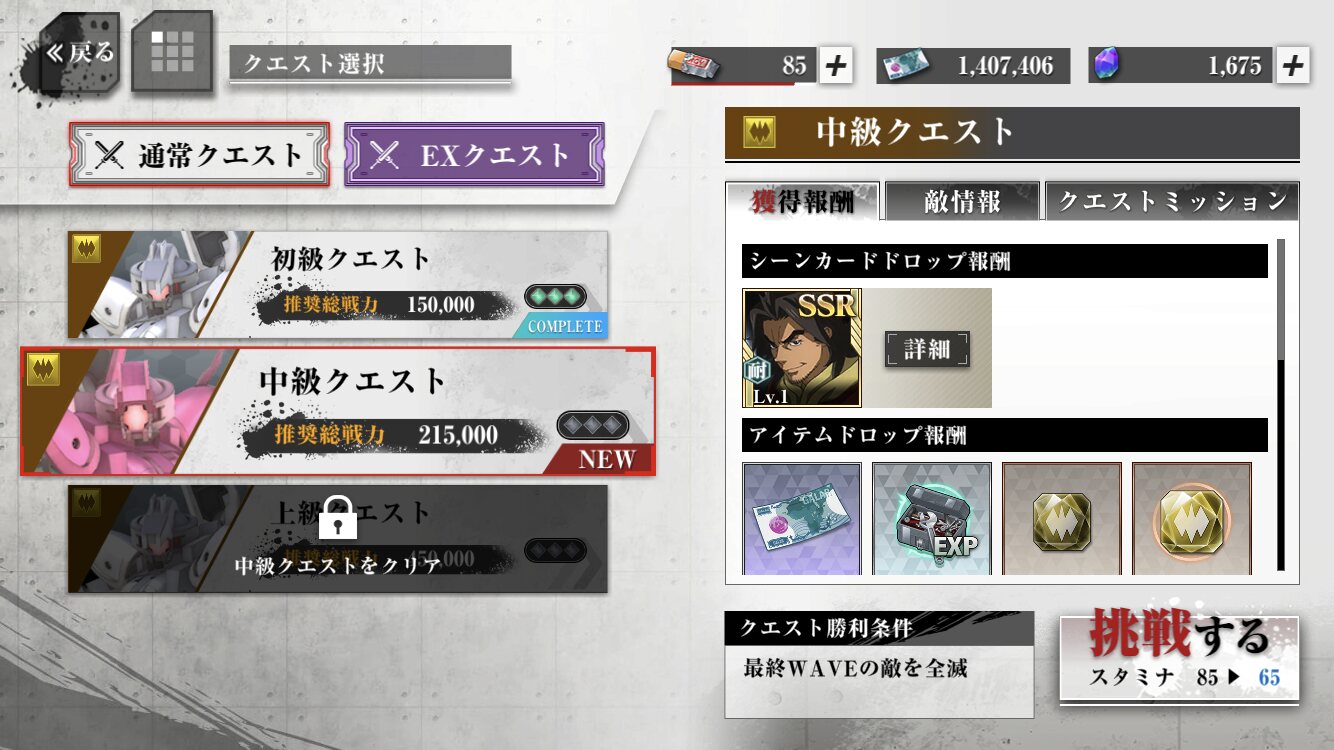This screenshot has width=1334, height=750.
Task: Select the 中級クエスト entry
Action: pyautogui.click(x=338, y=411)
